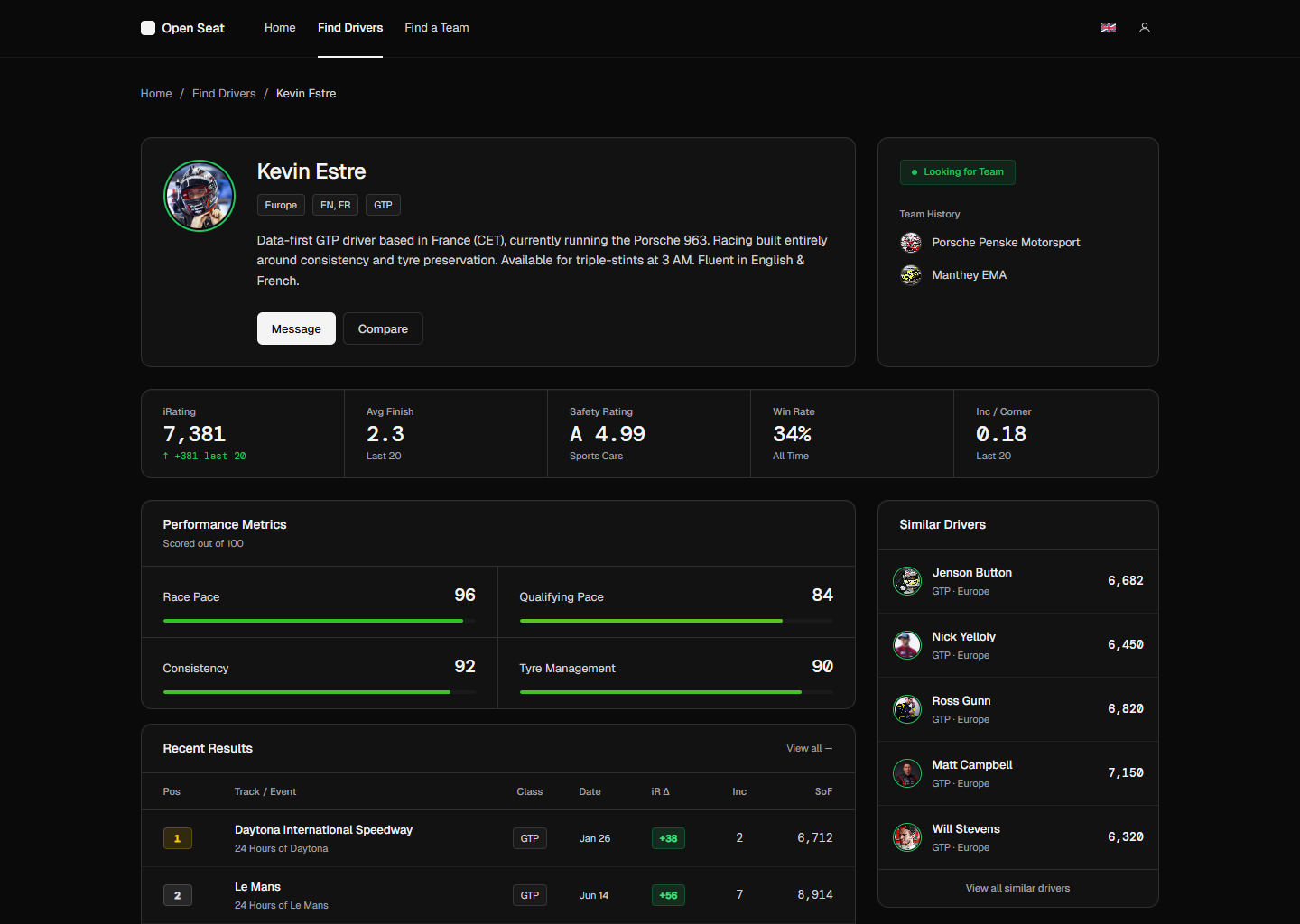This screenshot has height=924, width=1300.
Task: Toggle the Europe region chip
Action: [x=281, y=205]
